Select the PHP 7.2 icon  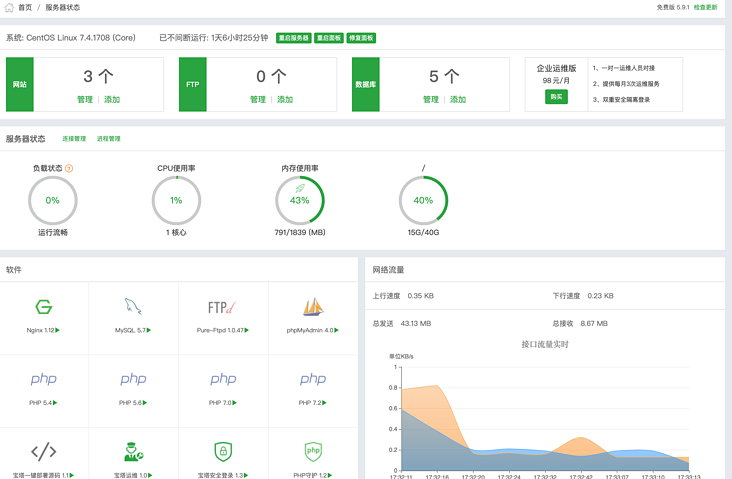pyautogui.click(x=313, y=379)
